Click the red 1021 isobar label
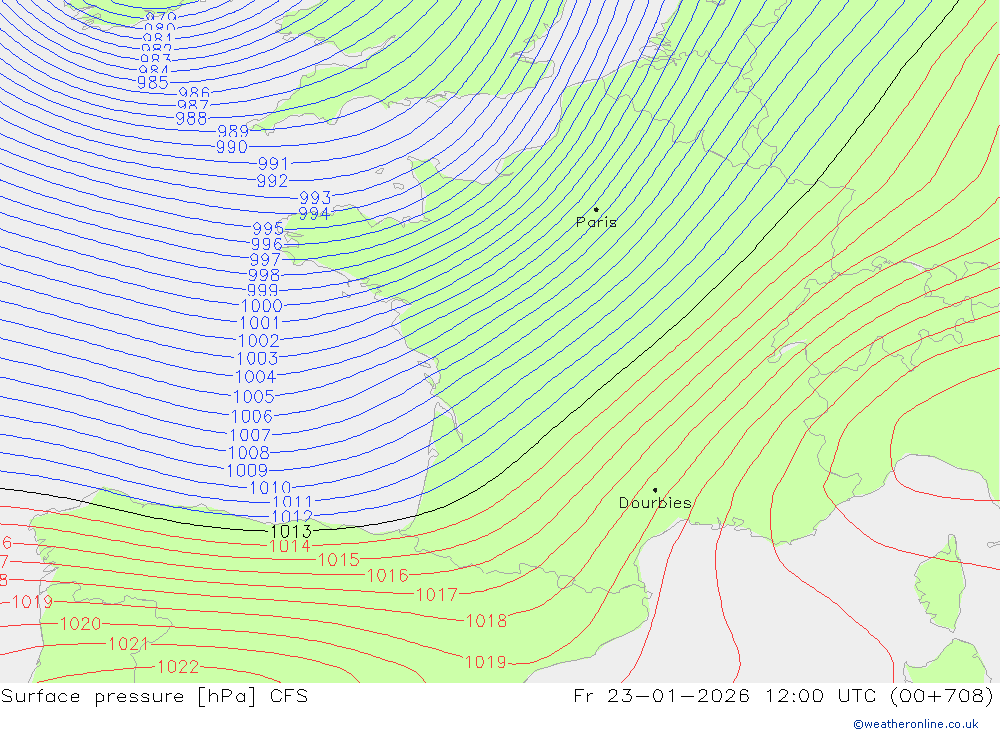Screen dimensions: 1000x733 tap(128, 644)
